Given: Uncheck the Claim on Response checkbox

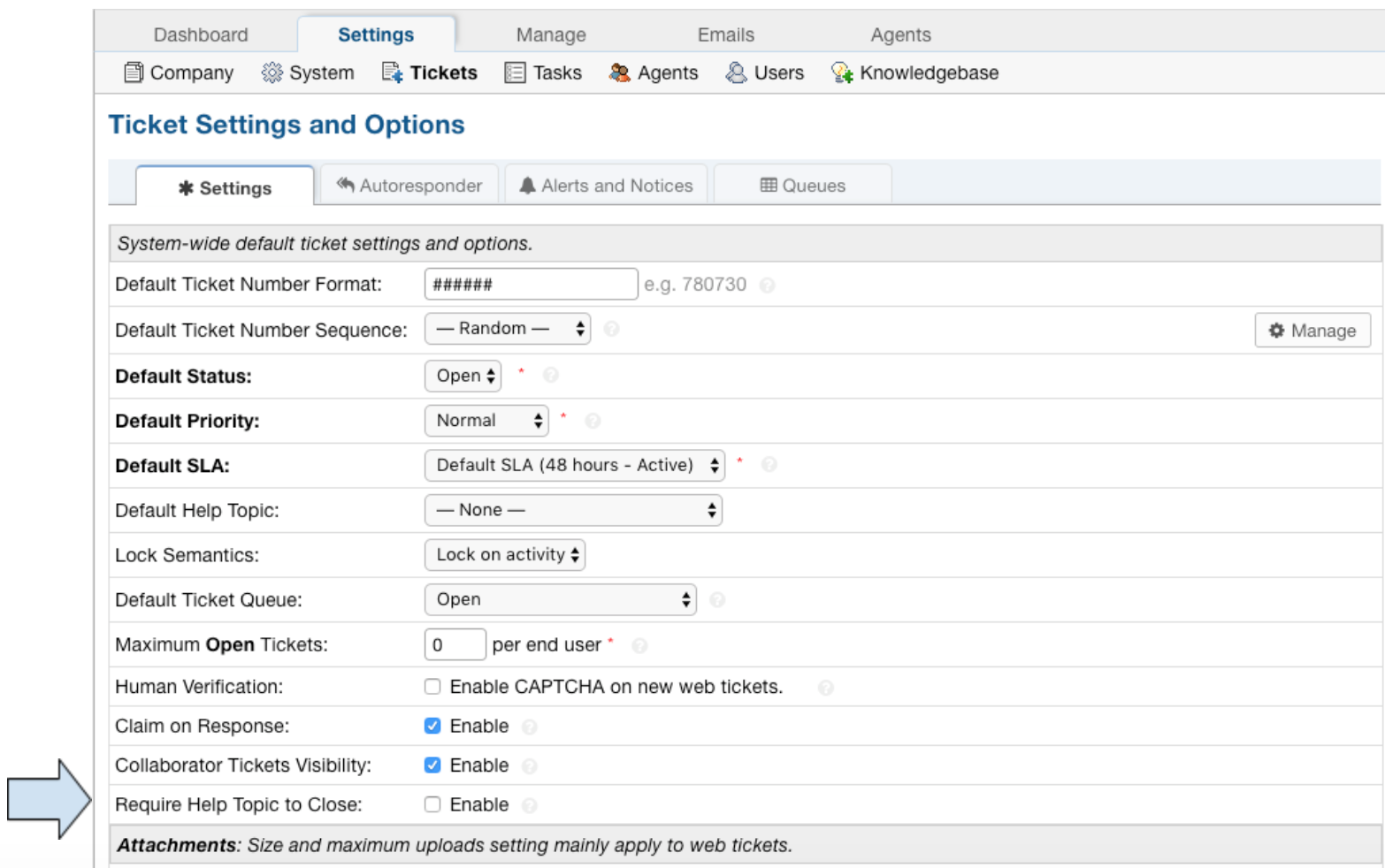Looking at the screenshot, I should coord(432,726).
